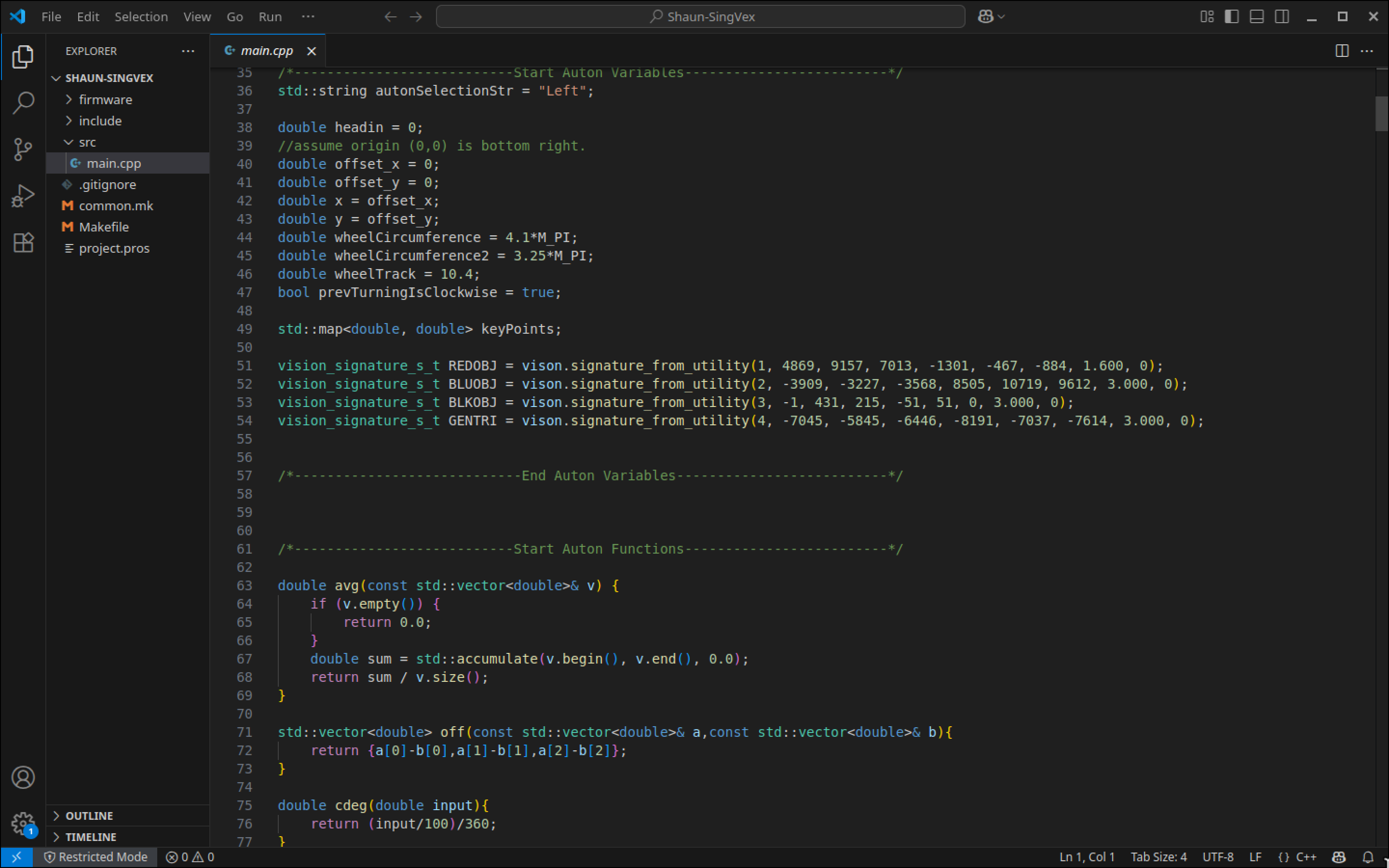Image resolution: width=1389 pixels, height=868 pixels.
Task: Open the View menu
Action: pyautogui.click(x=197, y=17)
